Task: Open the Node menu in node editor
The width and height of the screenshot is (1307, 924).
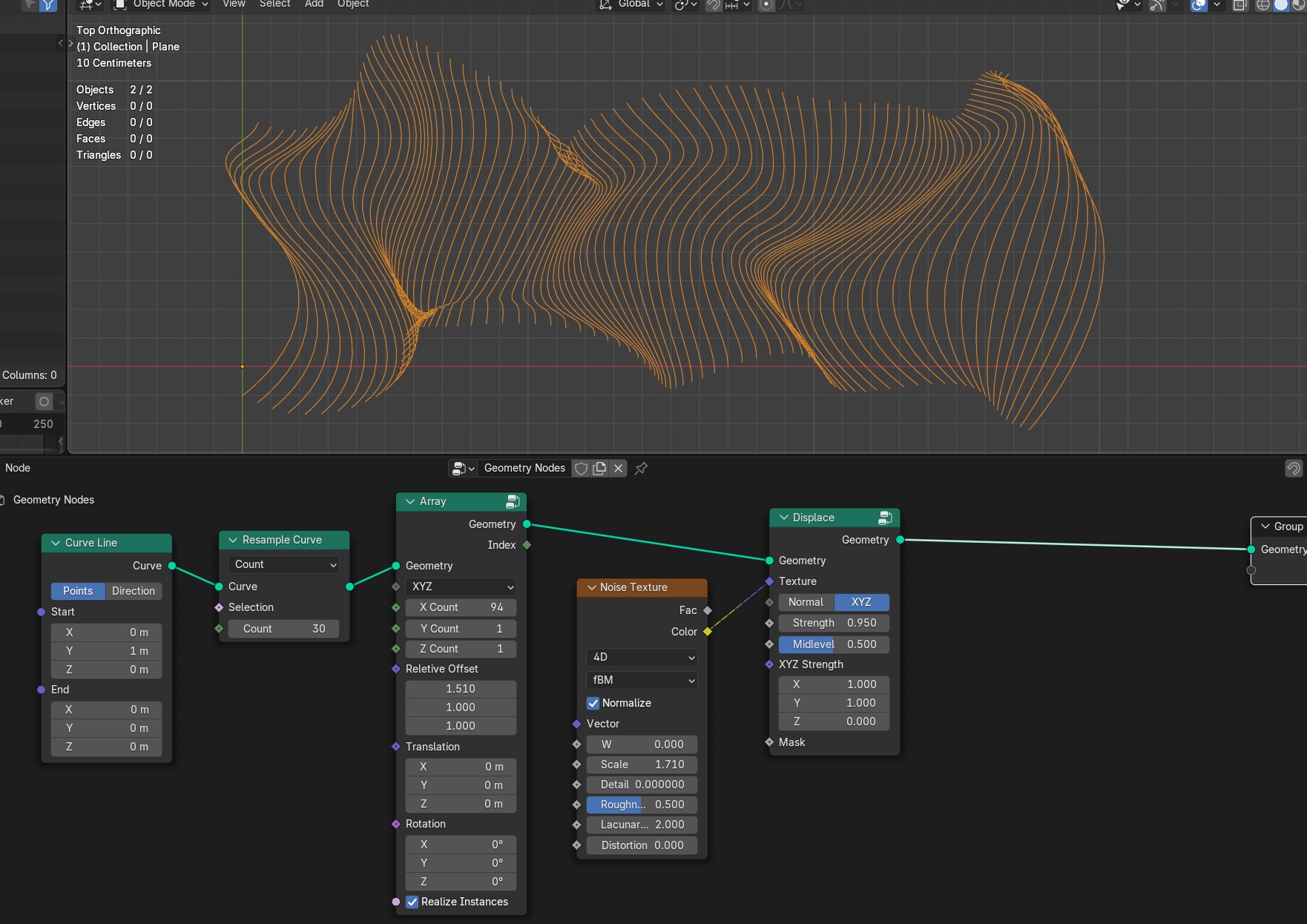Action: 18,468
